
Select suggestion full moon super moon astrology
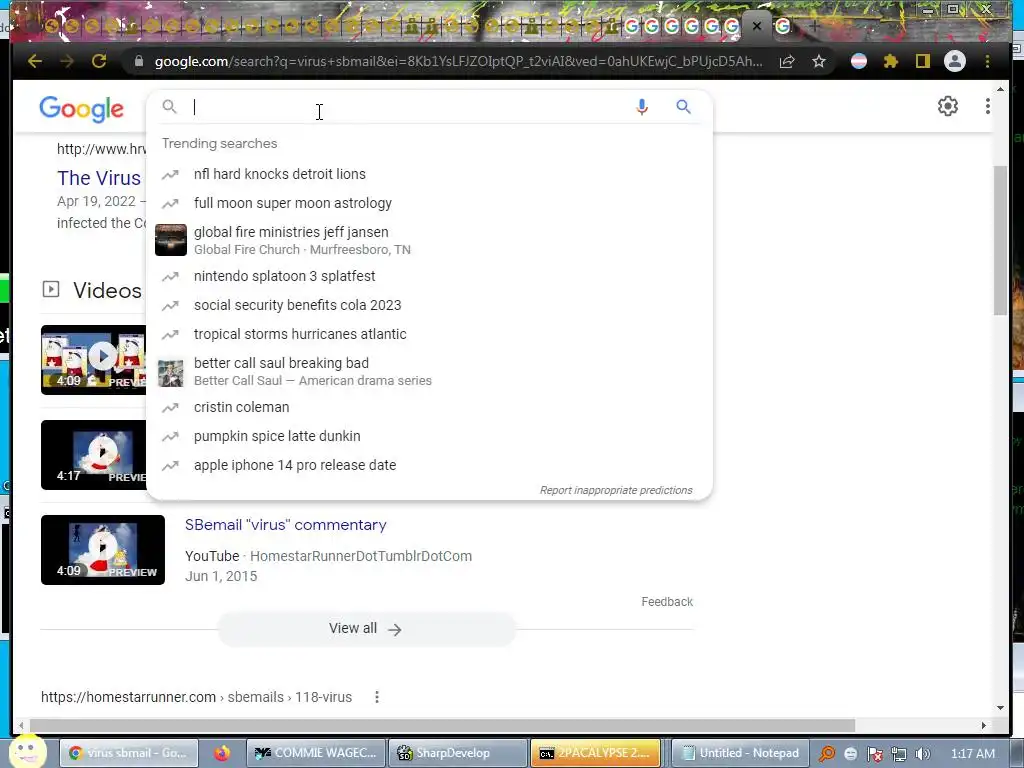[x=293, y=203]
